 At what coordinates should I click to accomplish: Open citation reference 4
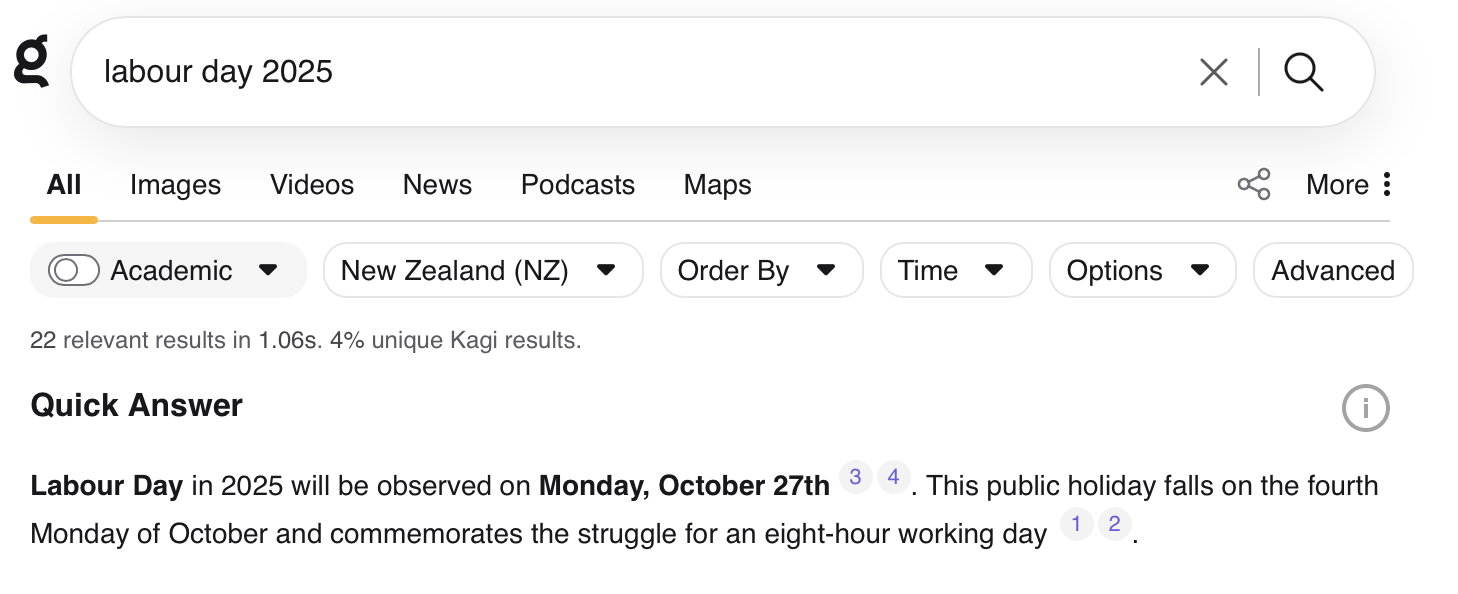[893, 477]
